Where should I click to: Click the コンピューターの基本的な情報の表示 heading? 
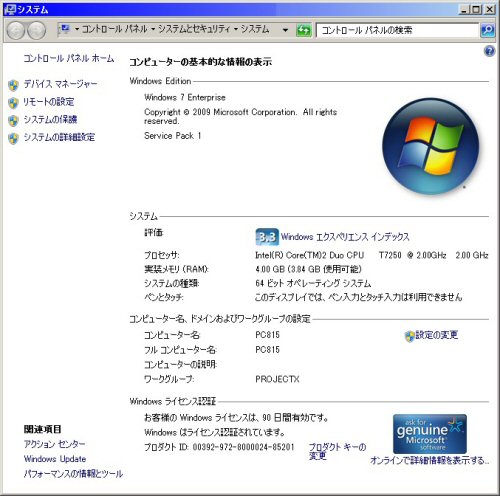[x=200, y=62]
